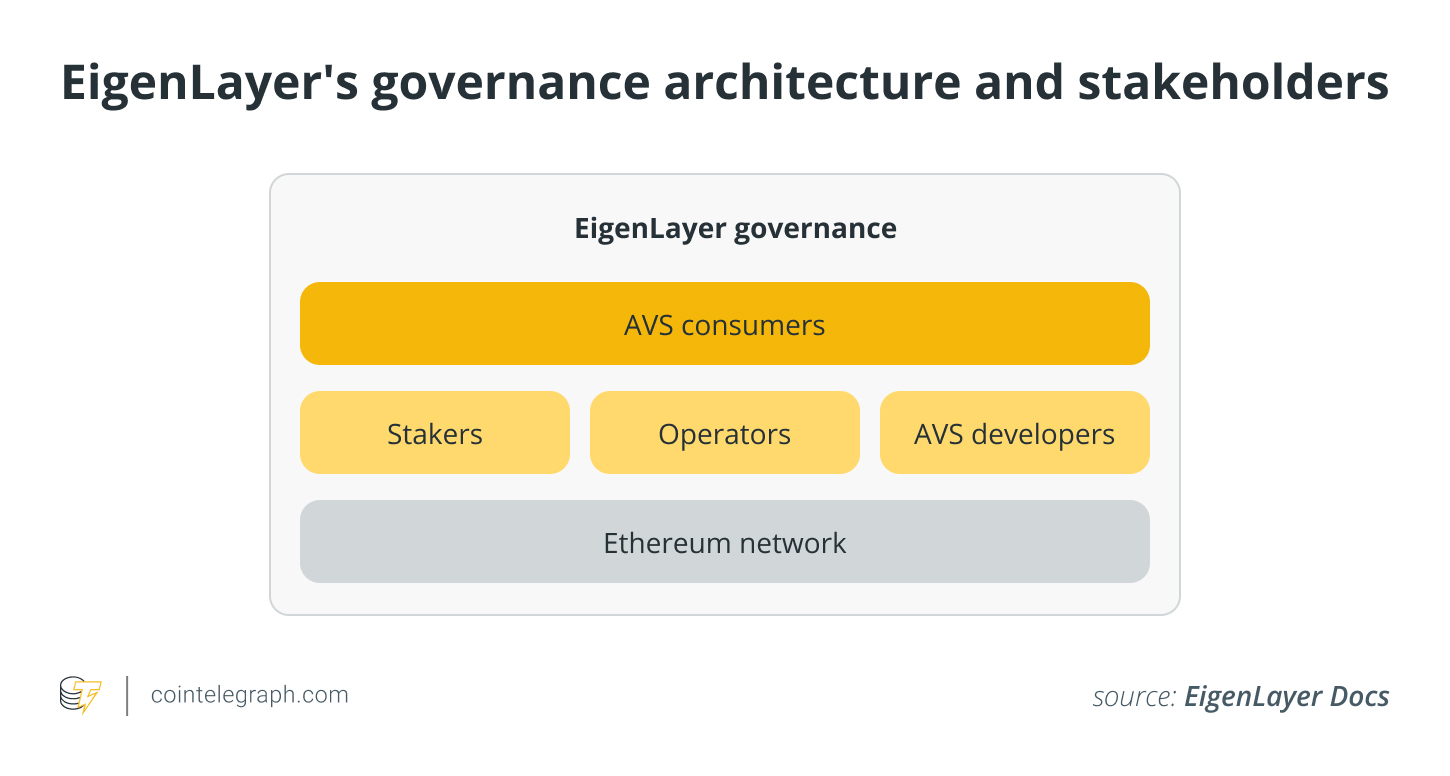1450x776 pixels.
Task: Expand the AVS developers section
Action: coord(1014,433)
